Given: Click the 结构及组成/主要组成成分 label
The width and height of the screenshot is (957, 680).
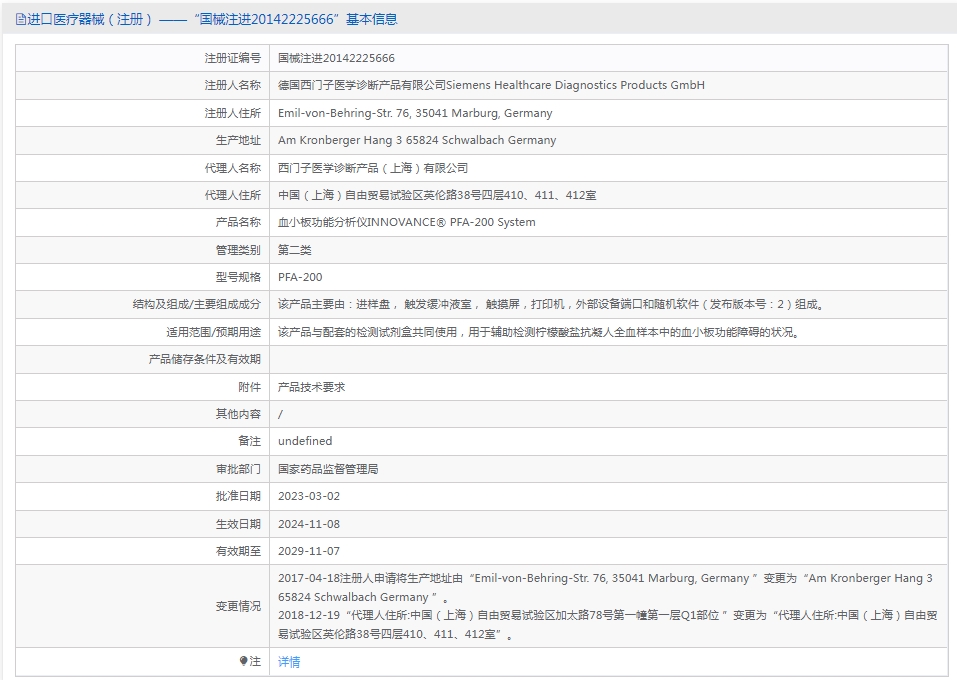Looking at the screenshot, I should pos(197,304).
